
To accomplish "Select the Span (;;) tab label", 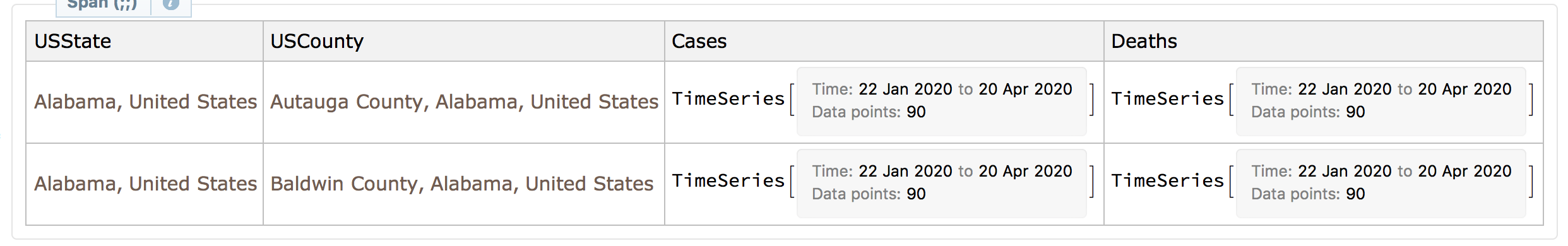I will tap(102, 4).
